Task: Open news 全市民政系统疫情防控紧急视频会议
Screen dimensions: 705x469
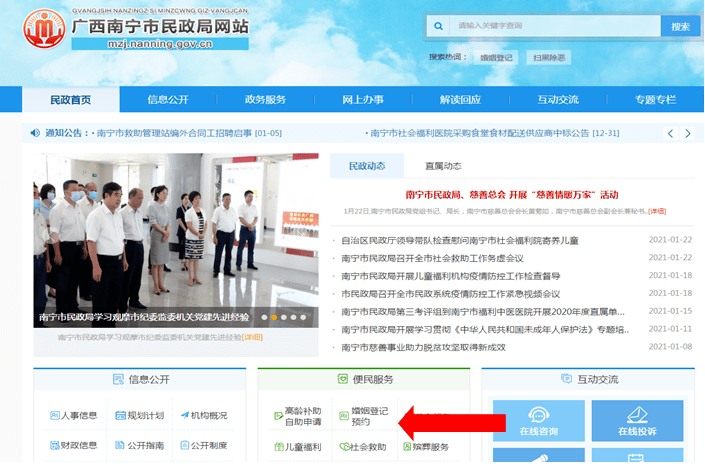Action: click(x=451, y=294)
